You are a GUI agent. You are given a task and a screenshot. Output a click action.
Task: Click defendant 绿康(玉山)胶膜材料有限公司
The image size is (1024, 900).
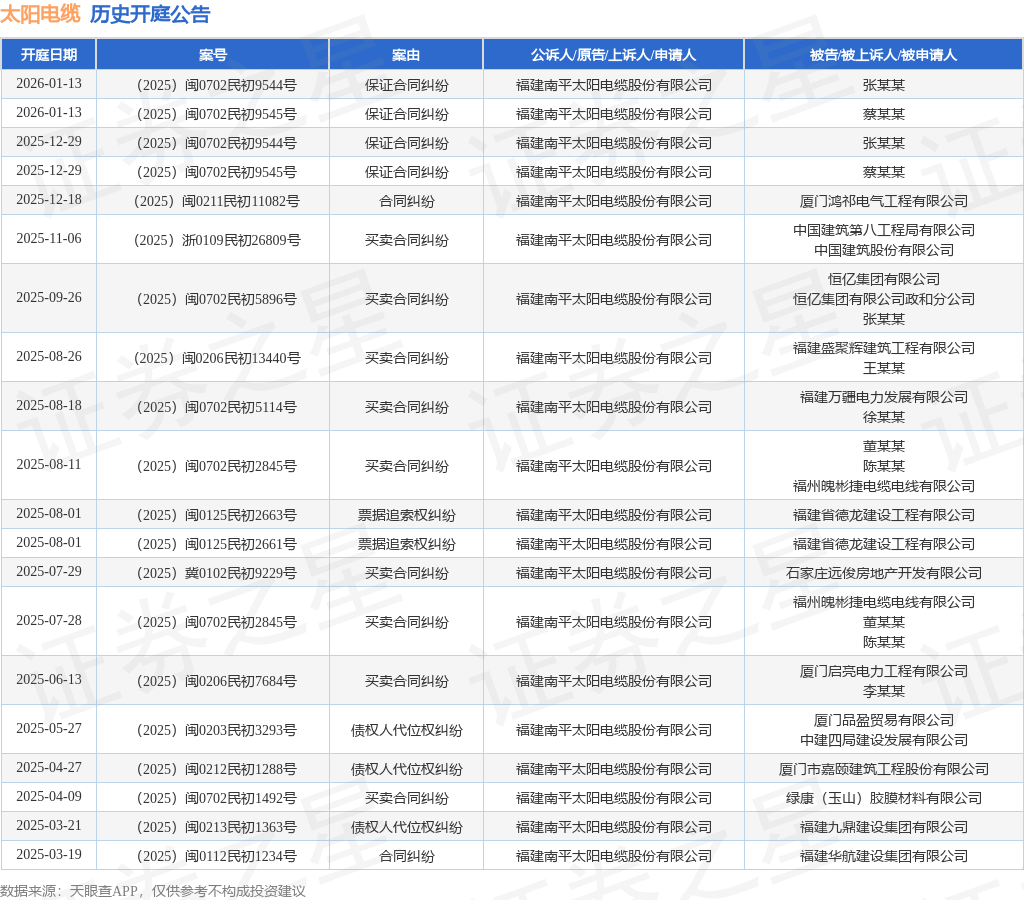[884, 798]
